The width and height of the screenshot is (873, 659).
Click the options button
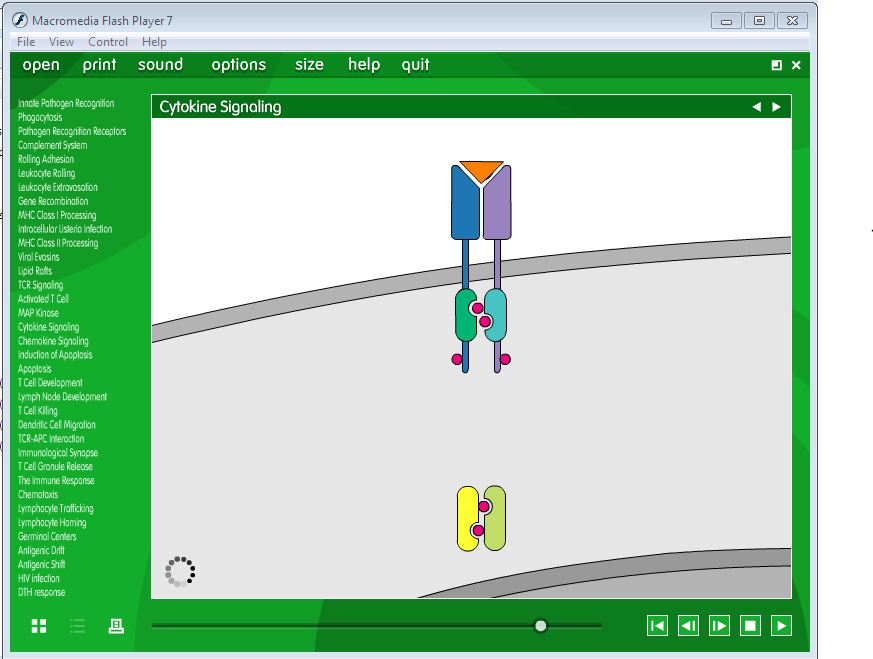pyautogui.click(x=238, y=65)
